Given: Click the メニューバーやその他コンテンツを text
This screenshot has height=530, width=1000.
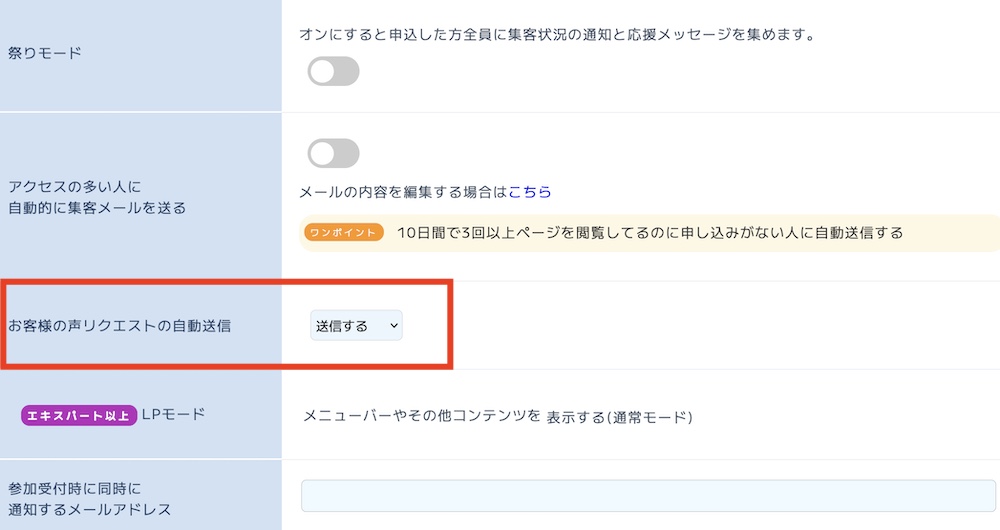Looking at the screenshot, I should tap(422, 415).
